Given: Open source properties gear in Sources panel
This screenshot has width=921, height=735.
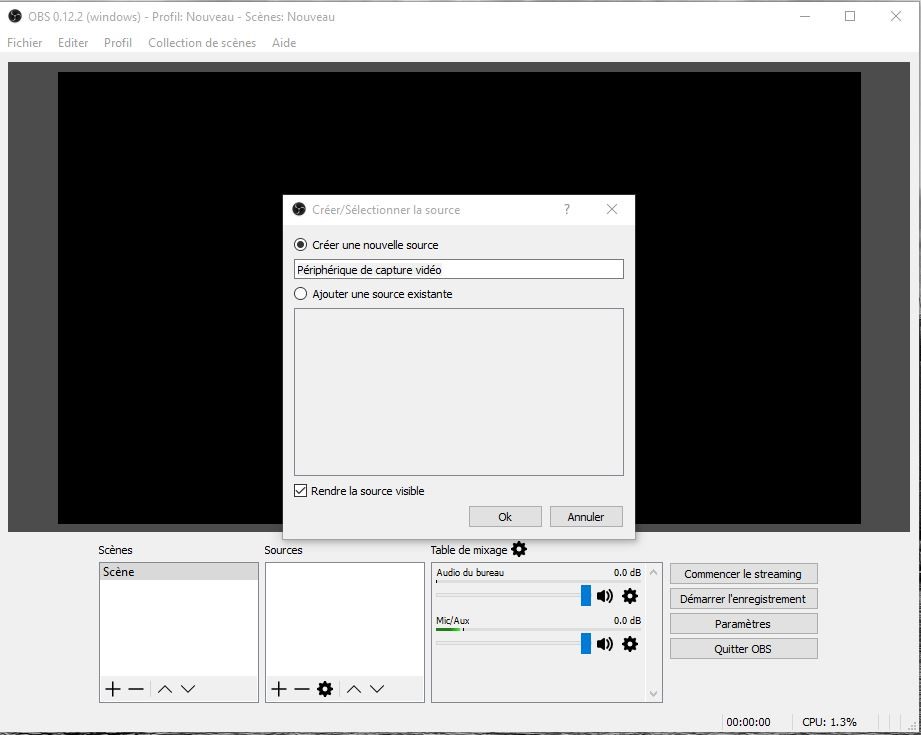Looking at the screenshot, I should (x=325, y=689).
